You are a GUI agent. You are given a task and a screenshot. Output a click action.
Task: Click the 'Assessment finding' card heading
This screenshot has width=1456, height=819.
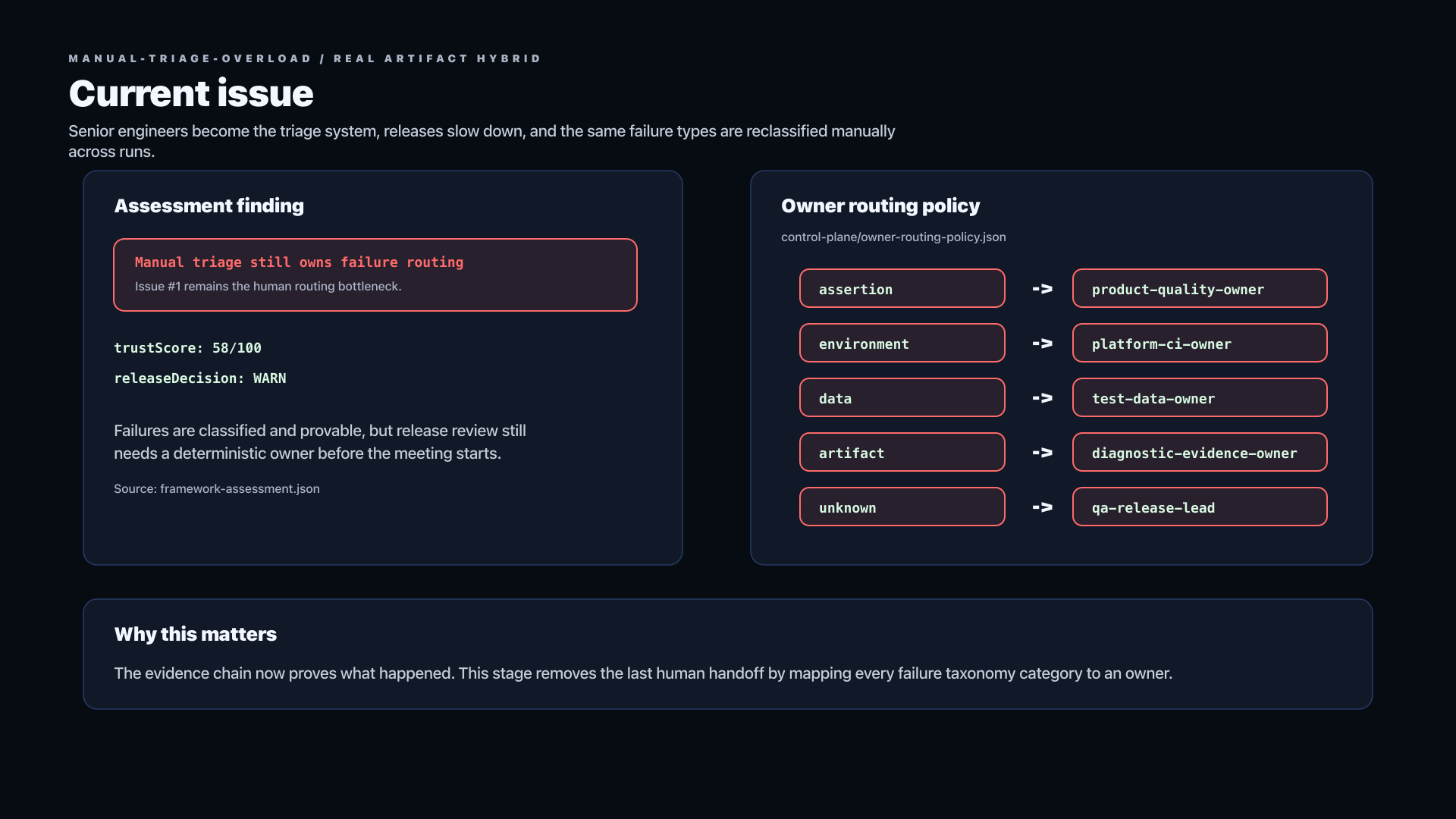209,206
